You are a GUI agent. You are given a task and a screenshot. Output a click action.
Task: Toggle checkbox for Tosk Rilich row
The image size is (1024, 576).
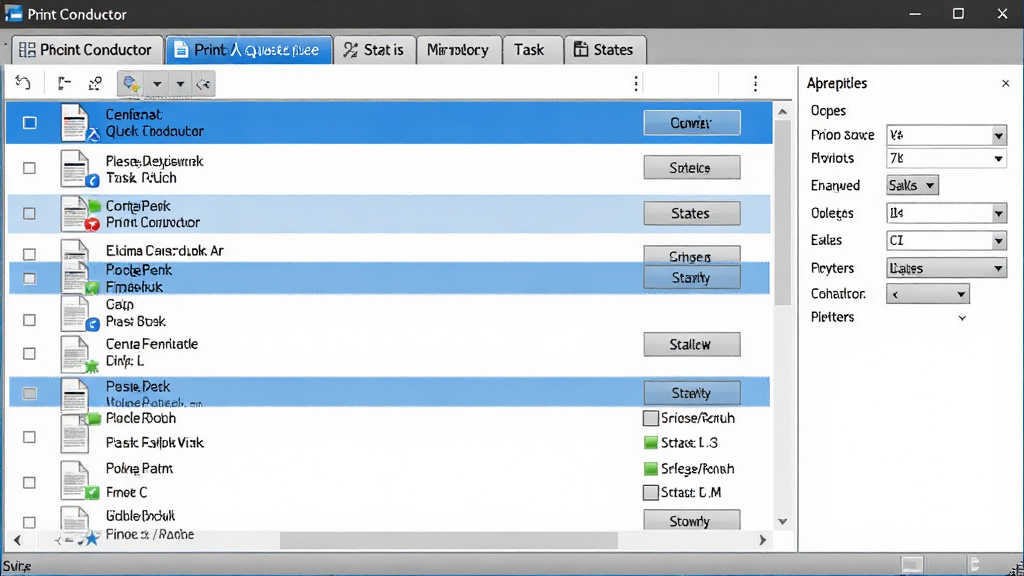(29, 168)
